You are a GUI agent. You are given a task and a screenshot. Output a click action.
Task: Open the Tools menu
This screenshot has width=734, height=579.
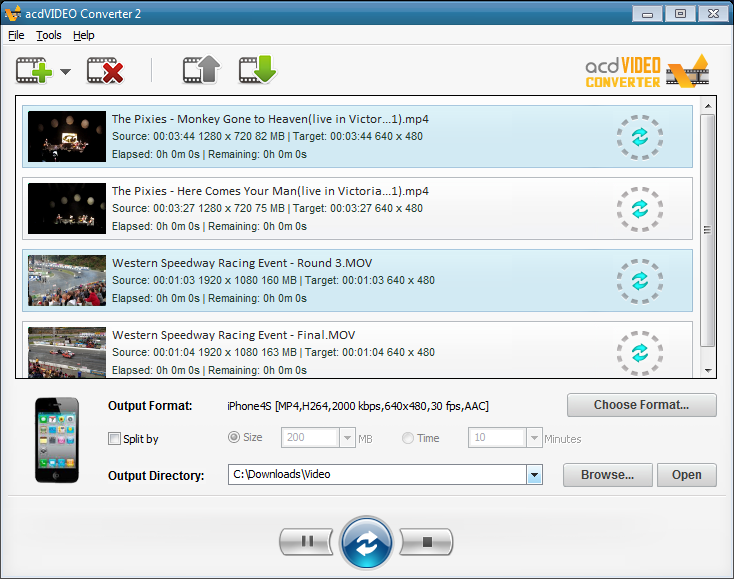point(49,35)
